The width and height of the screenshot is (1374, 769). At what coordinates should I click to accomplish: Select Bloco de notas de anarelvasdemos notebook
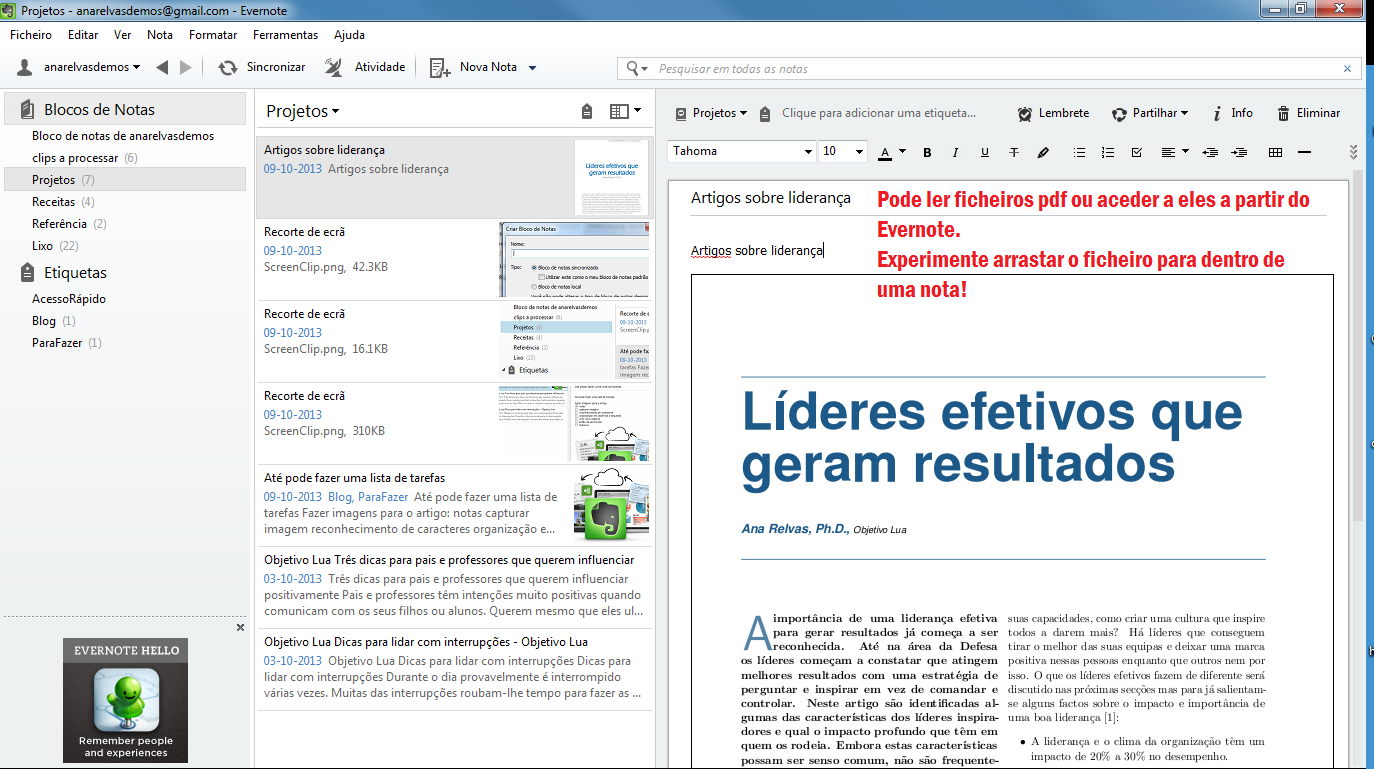(x=123, y=136)
